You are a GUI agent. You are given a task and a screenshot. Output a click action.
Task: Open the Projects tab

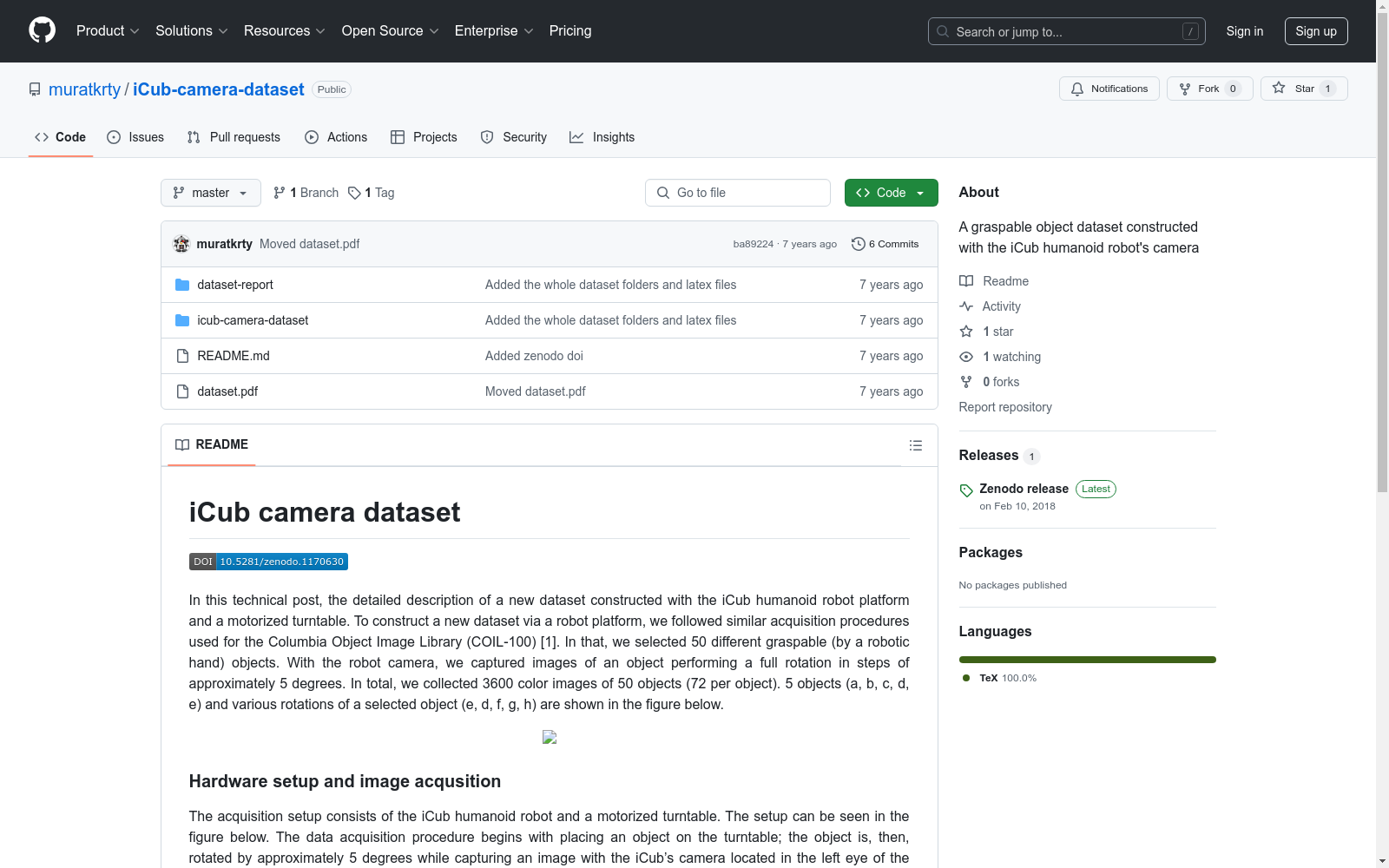click(x=424, y=137)
